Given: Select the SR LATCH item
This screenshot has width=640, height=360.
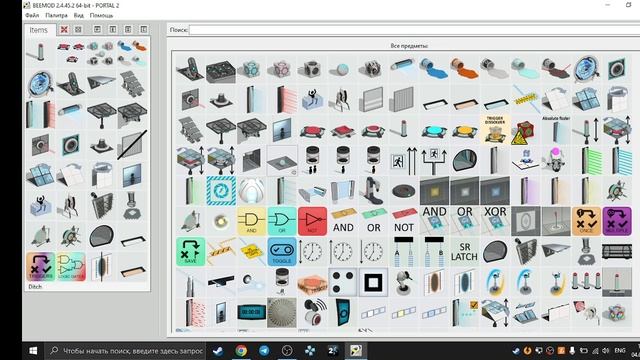Looking at the screenshot, I should coord(464,251).
